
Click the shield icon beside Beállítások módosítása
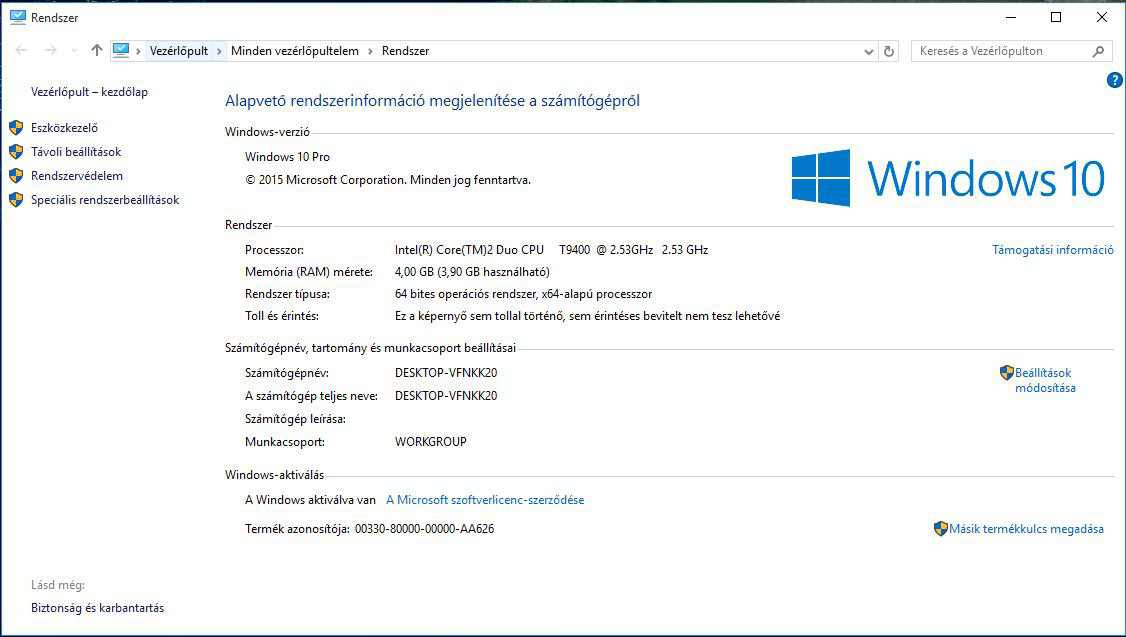click(1007, 373)
